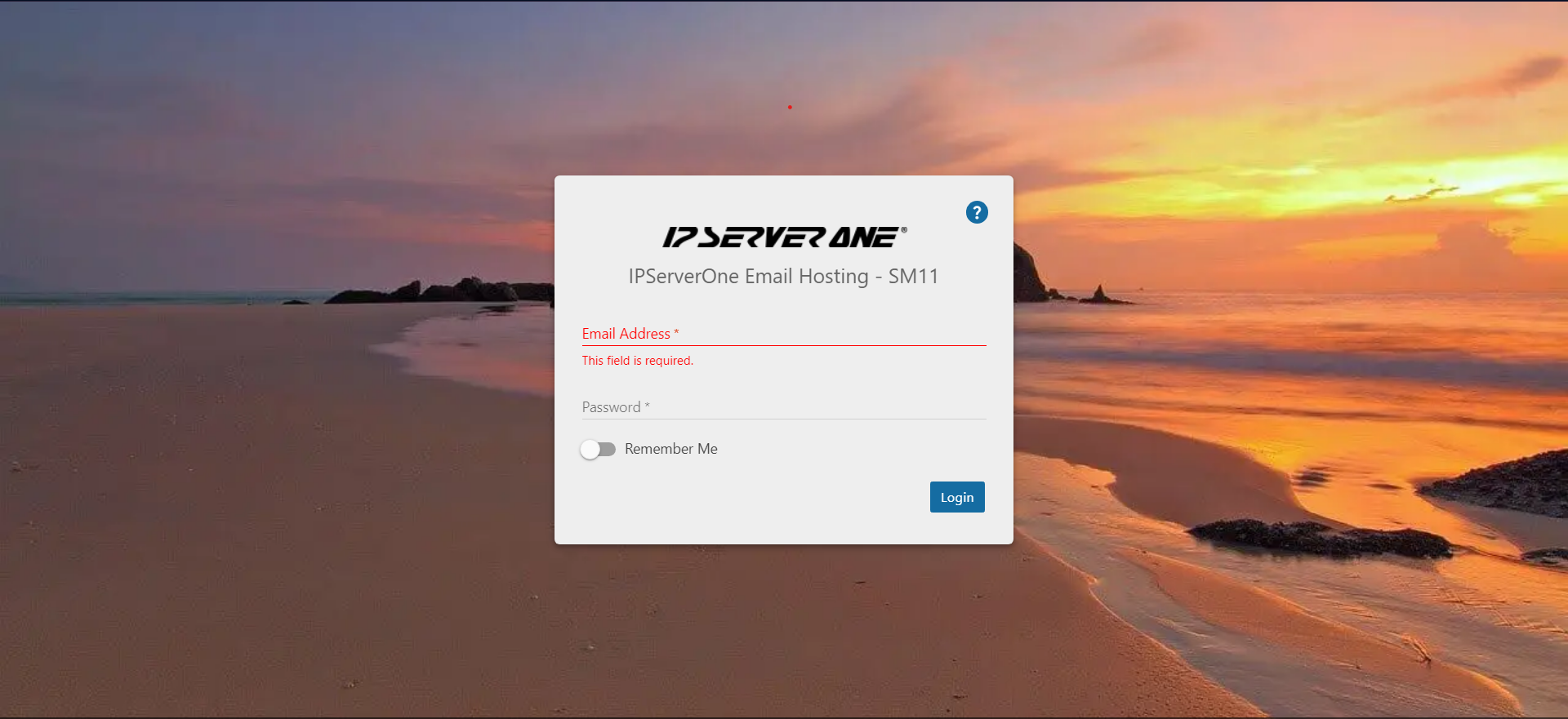Viewport: 1568px width, 719px height.
Task: Click the Login button
Action: coord(957,497)
